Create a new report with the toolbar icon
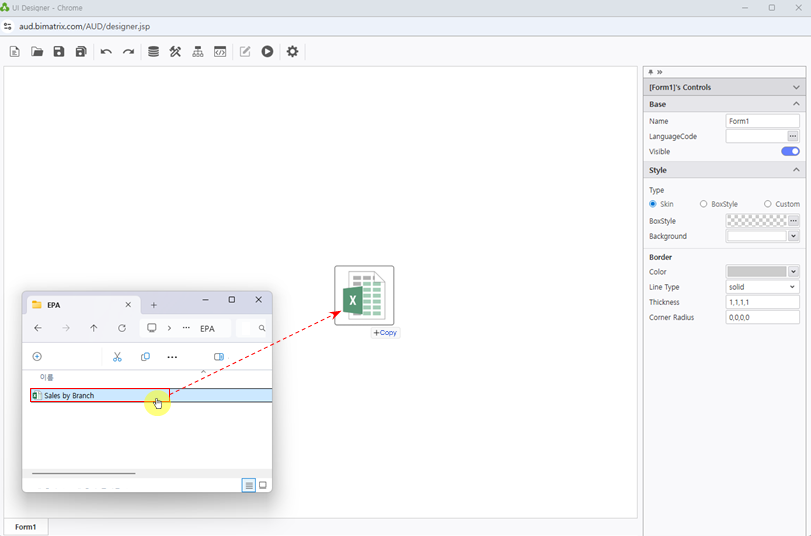Screen dimensions: 811x536 (15, 52)
